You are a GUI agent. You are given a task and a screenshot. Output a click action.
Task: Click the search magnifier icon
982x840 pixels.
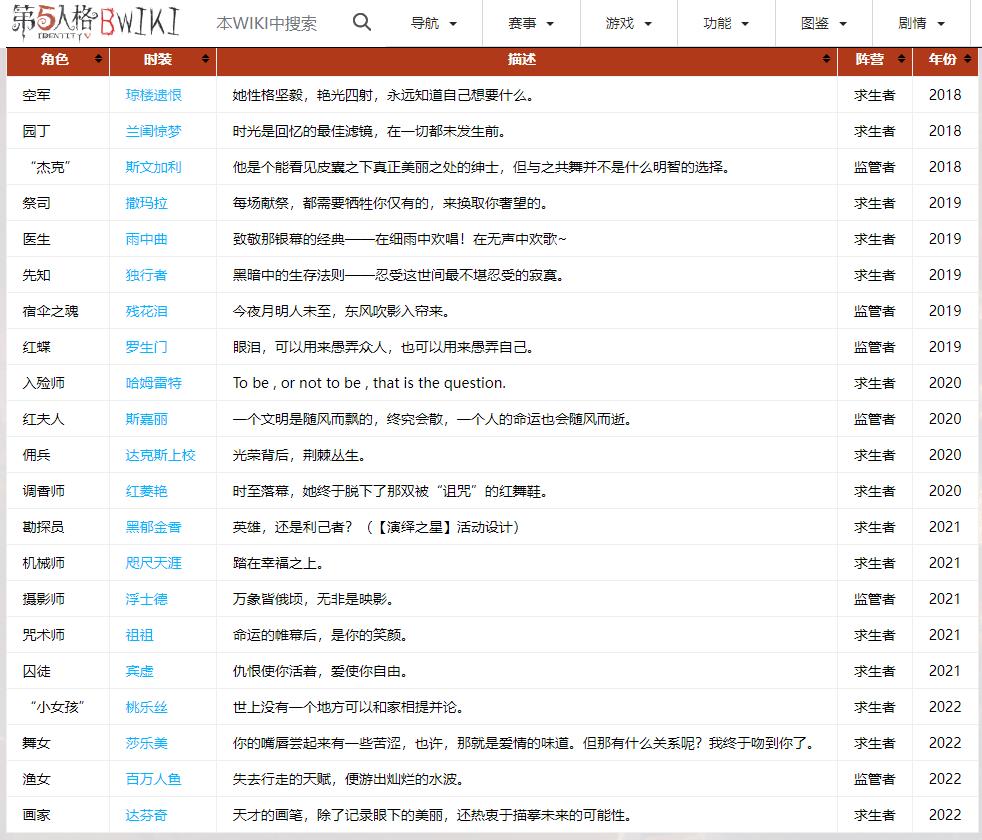pyautogui.click(x=361, y=22)
